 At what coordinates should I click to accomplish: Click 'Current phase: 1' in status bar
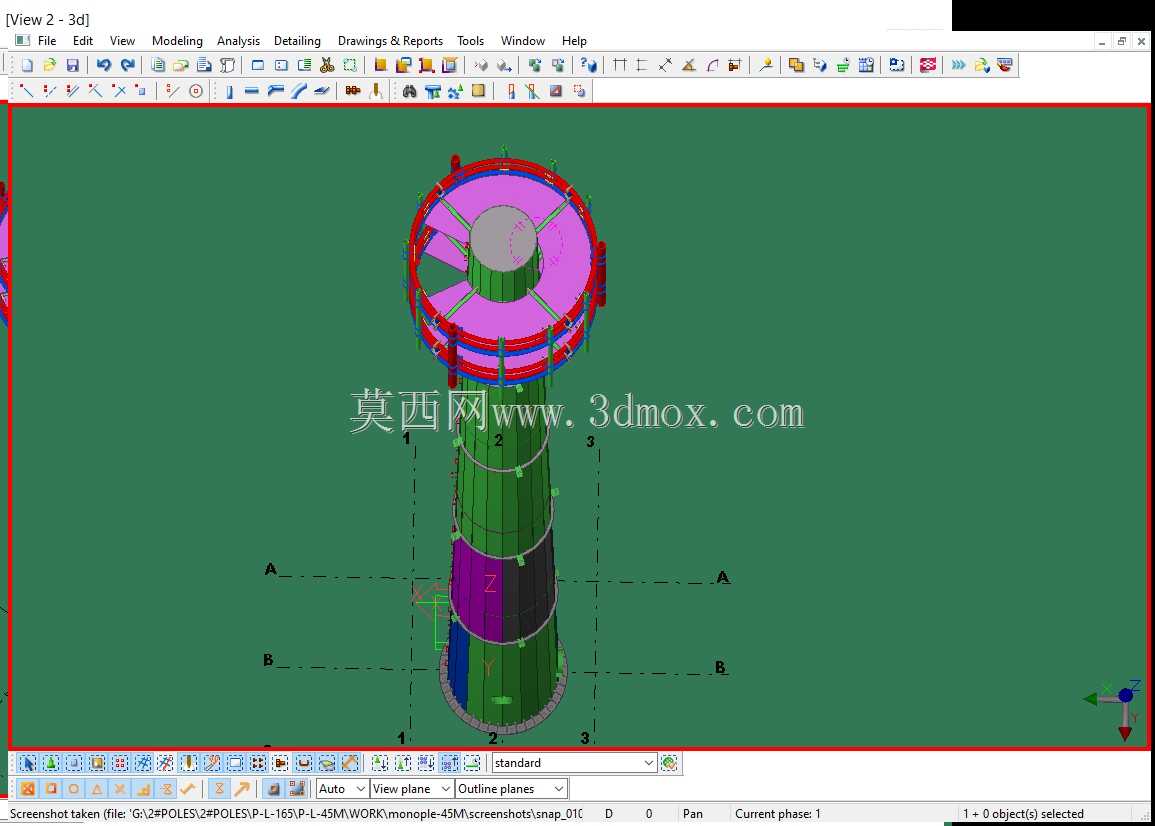777,814
